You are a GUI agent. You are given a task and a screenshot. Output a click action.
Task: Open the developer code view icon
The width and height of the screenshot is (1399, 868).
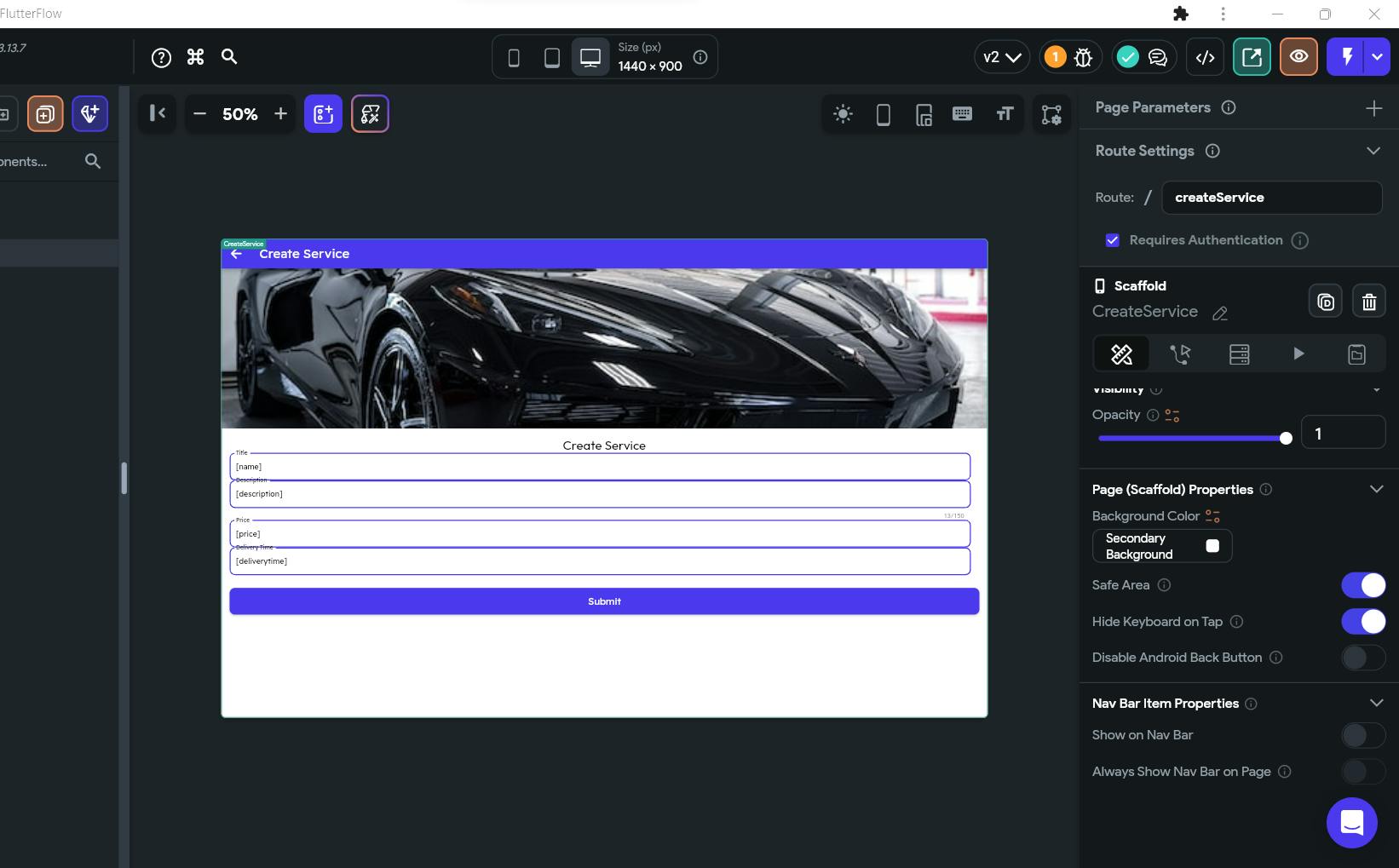[1205, 57]
